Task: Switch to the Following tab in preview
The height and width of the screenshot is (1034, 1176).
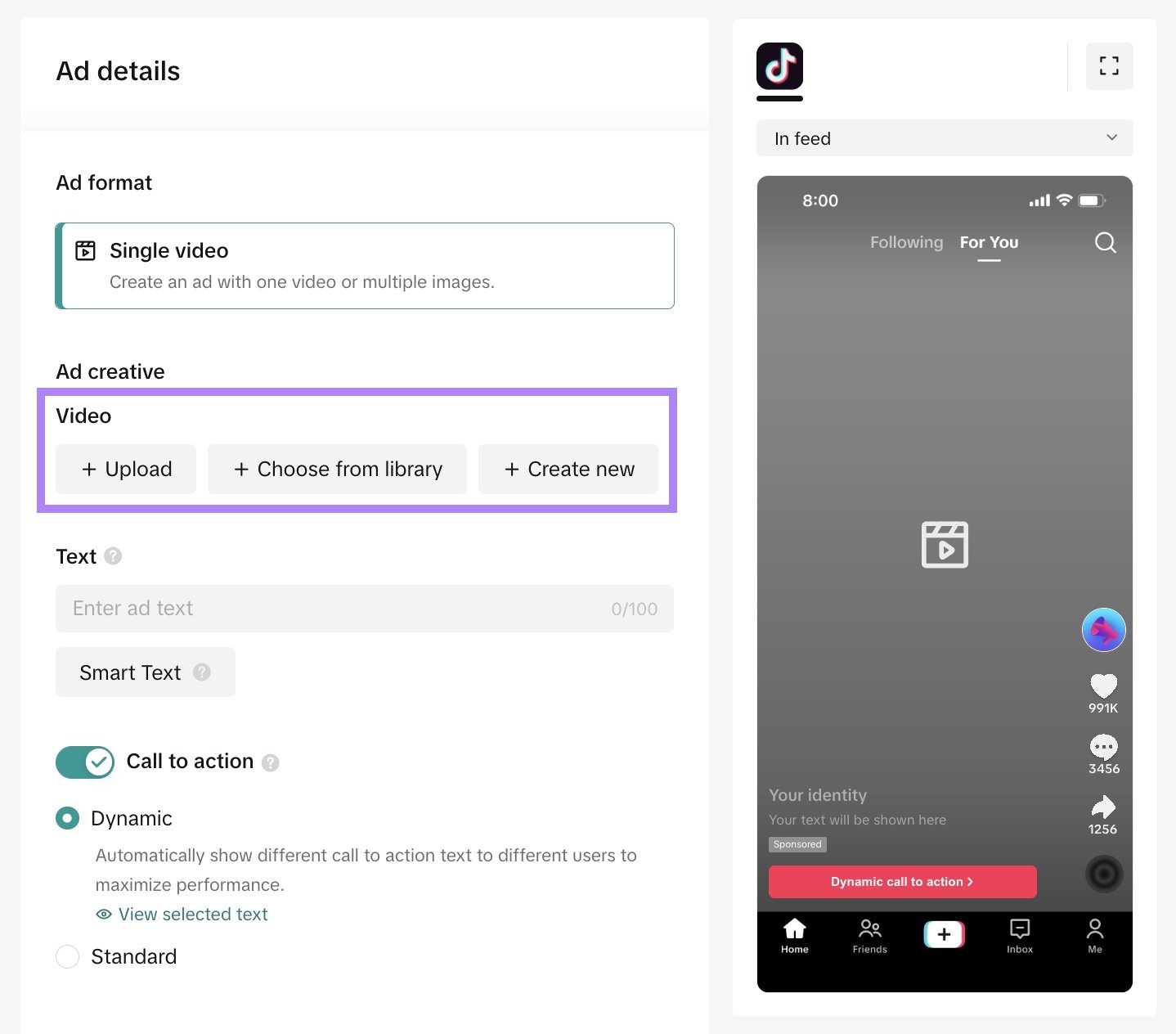Action: pyautogui.click(x=906, y=242)
